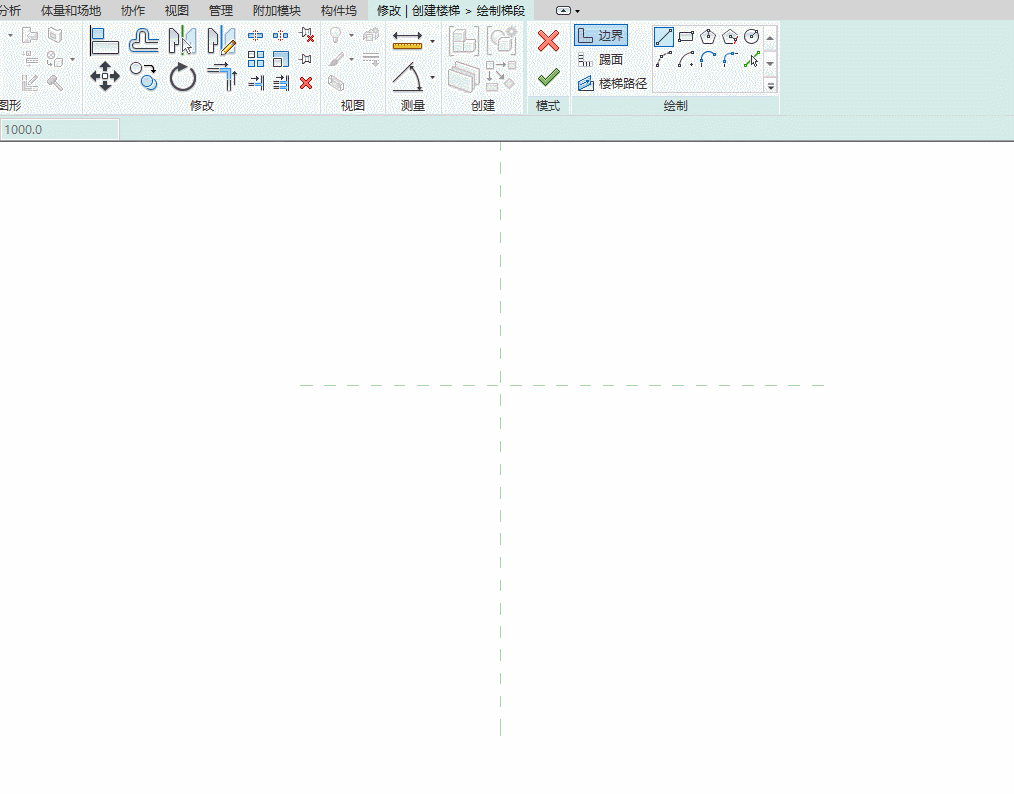The height and width of the screenshot is (794, 1014).
Task: Click the 1000.0 offset input field
Action: coord(59,129)
